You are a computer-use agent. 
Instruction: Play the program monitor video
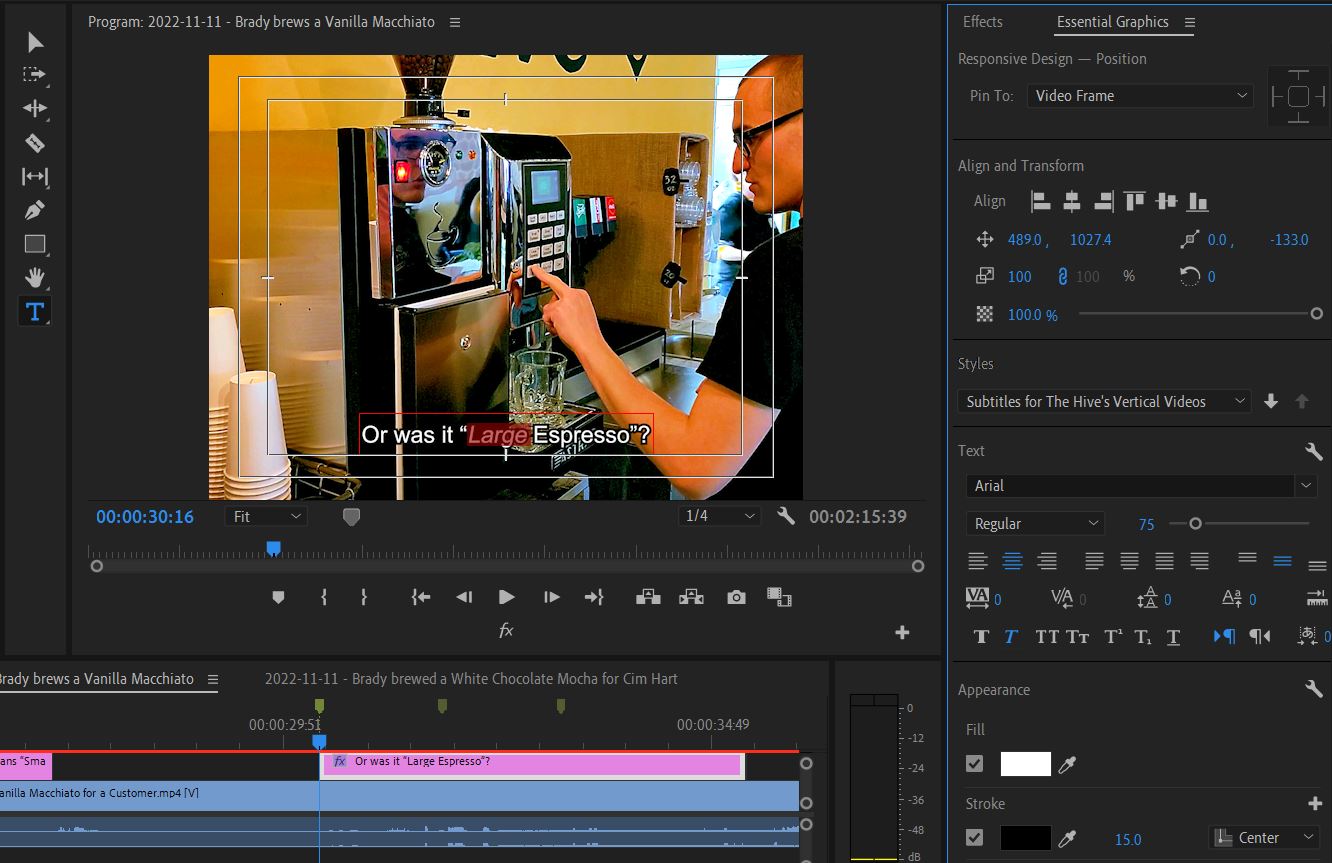coord(507,597)
